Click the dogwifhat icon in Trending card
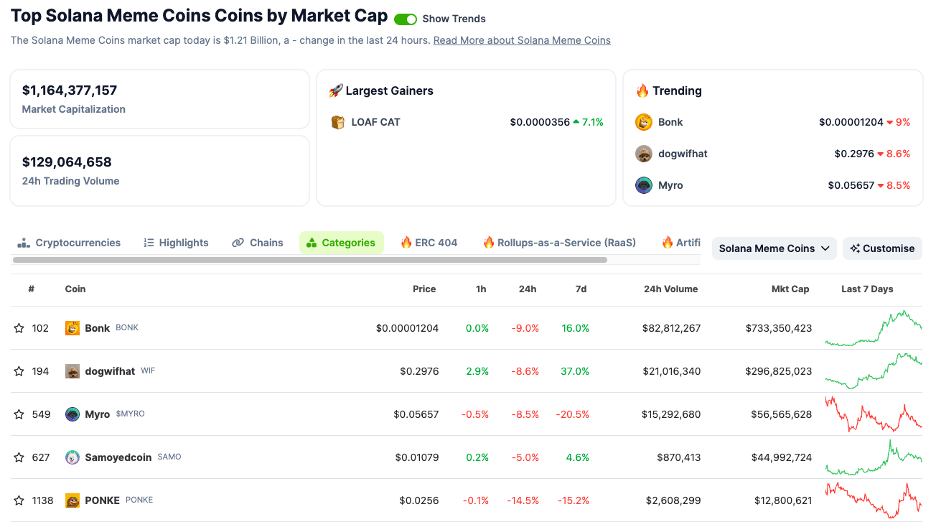936x522 pixels. pos(644,154)
